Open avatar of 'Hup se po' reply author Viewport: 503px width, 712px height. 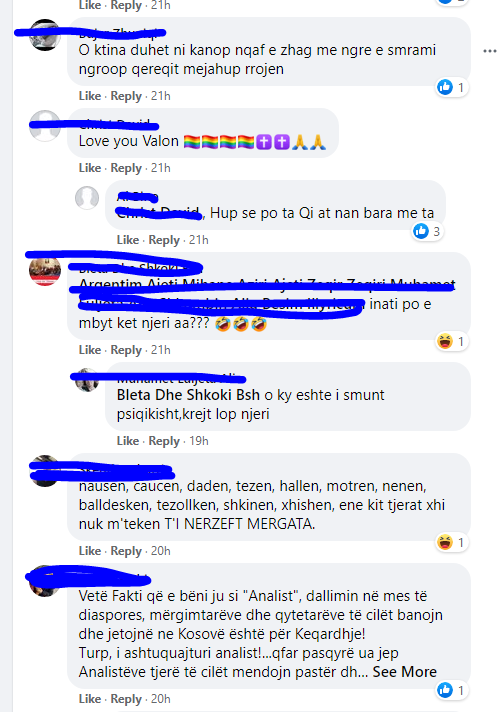(x=87, y=198)
